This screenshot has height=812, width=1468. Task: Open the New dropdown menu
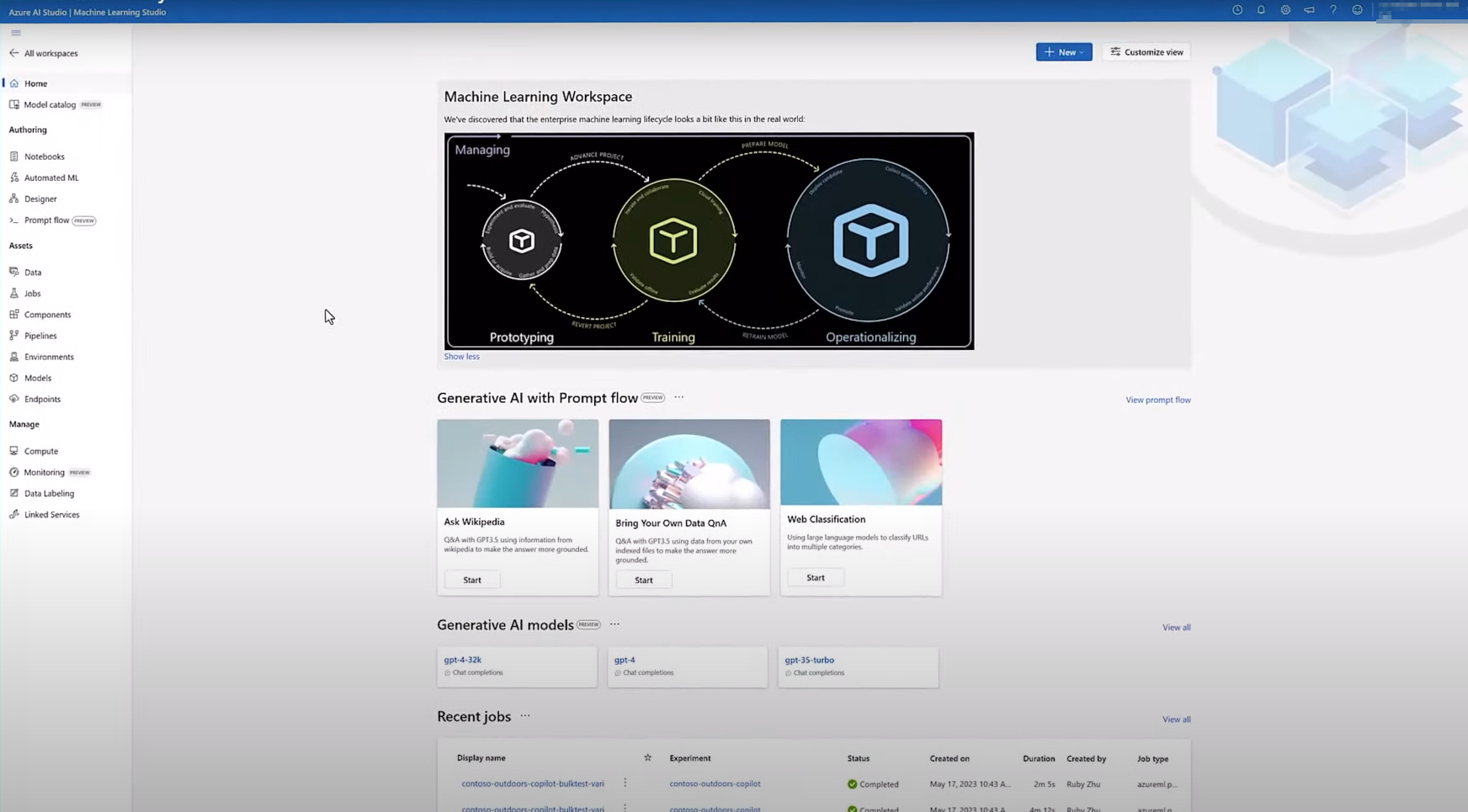1063,51
